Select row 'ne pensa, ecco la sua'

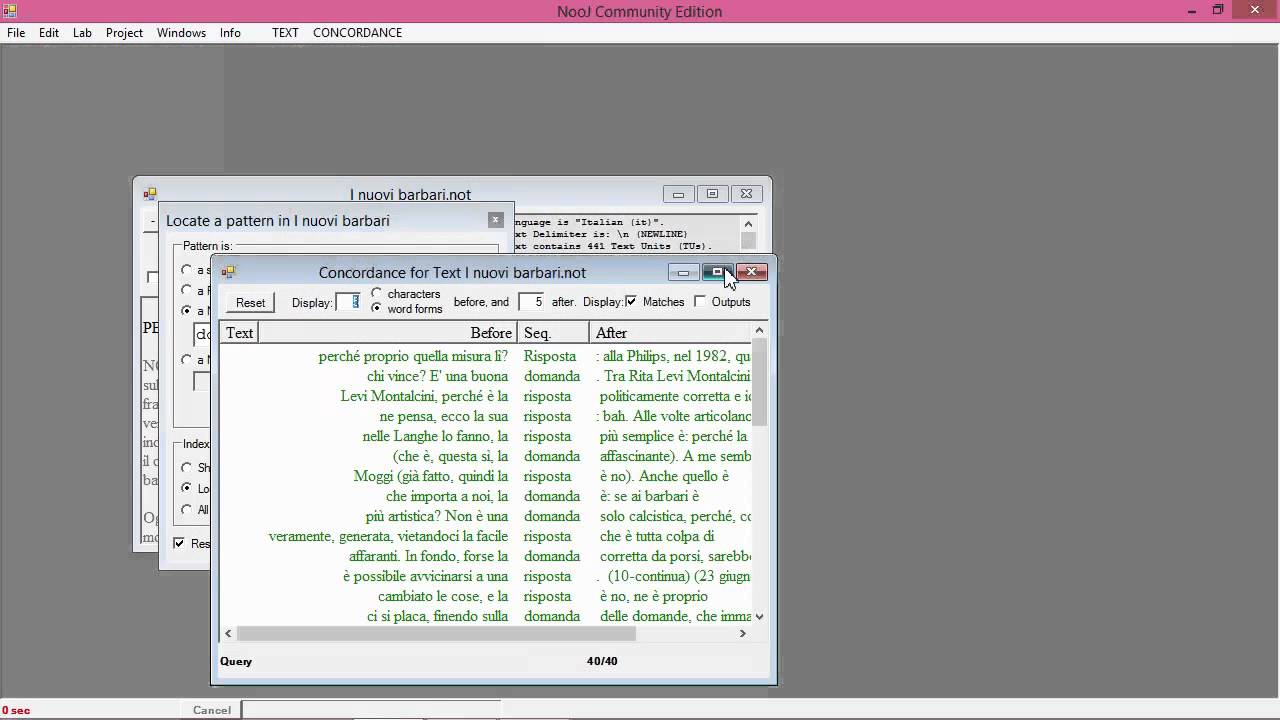(485, 416)
